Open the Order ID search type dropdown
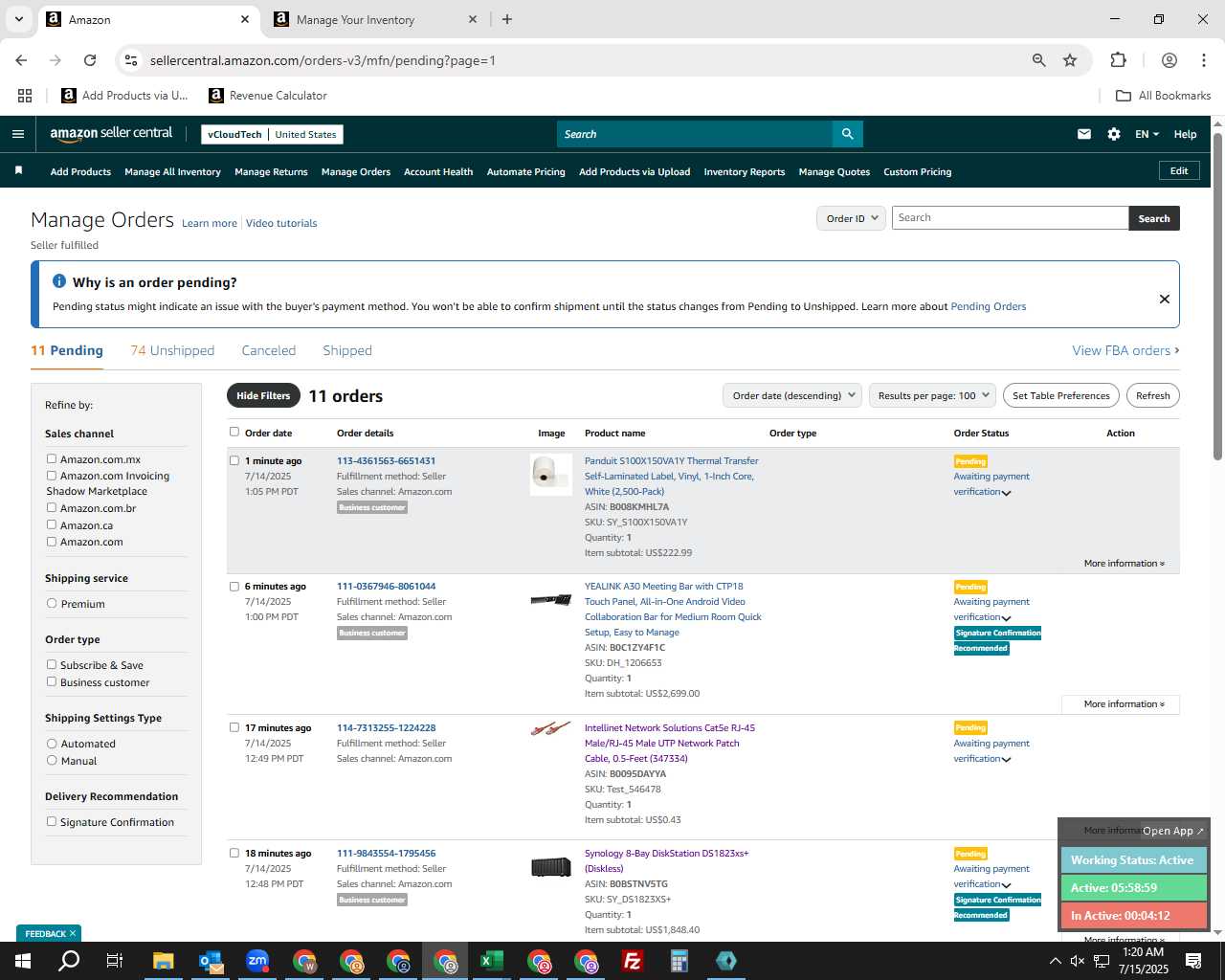 (851, 218)
